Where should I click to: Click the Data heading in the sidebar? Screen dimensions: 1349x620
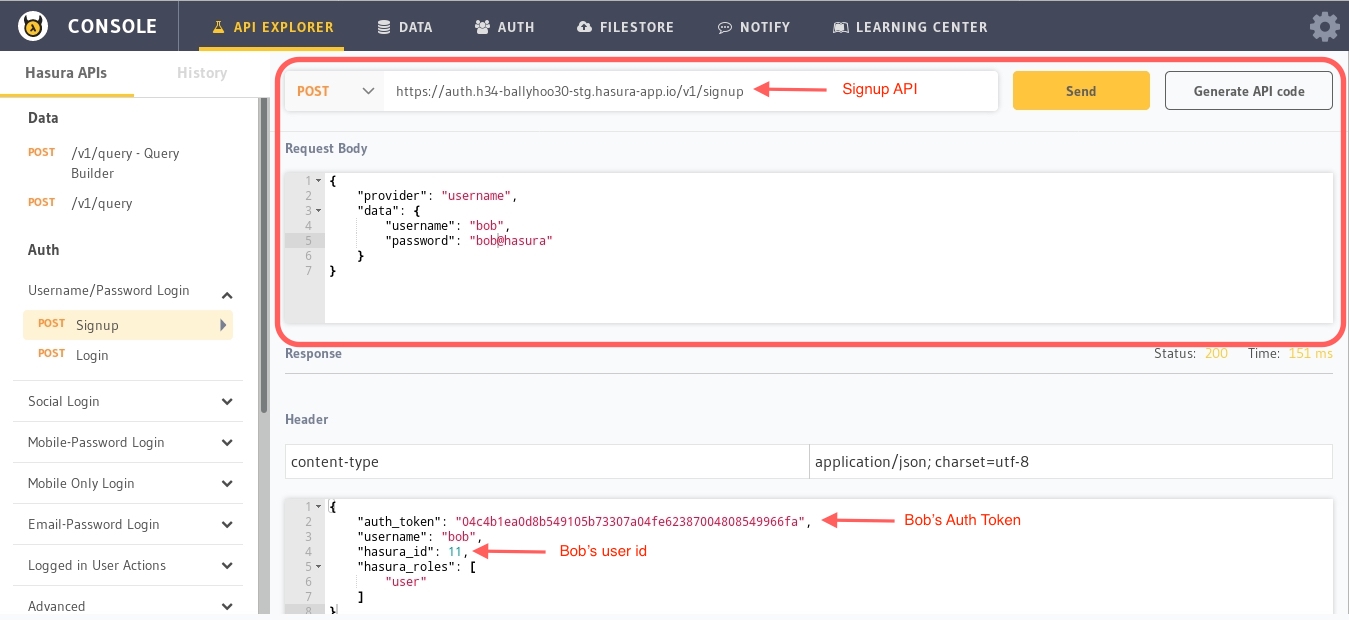click(x=43, y=118)
